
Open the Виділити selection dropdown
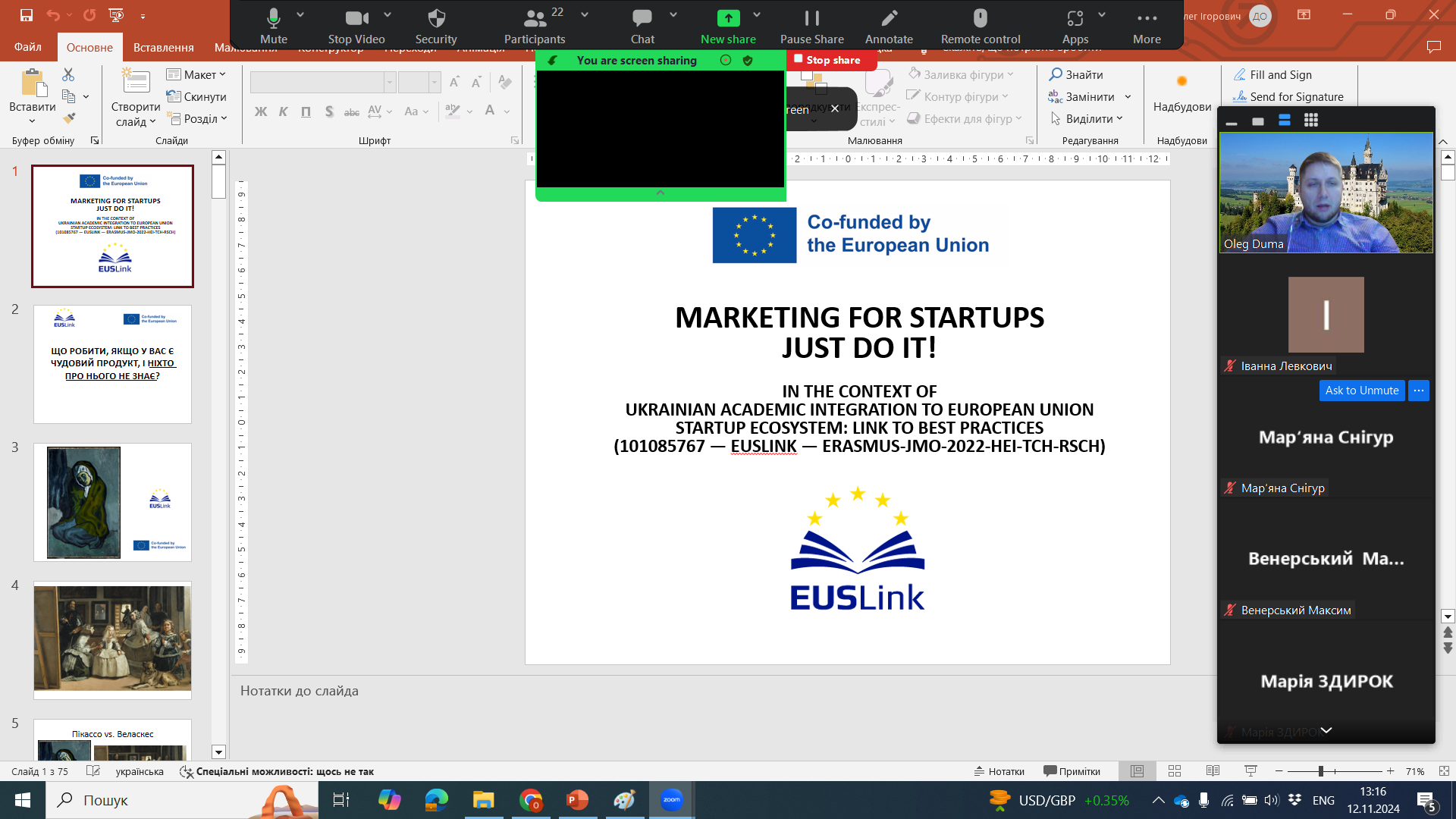[x=1088, y=119]
